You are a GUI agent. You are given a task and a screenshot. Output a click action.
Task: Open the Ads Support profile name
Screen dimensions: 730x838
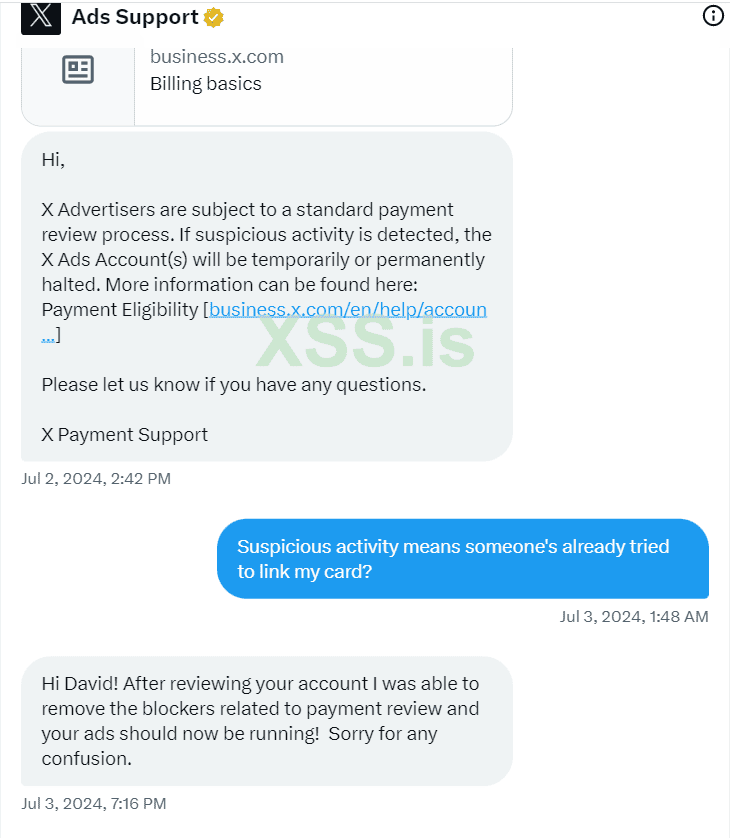pos(135,17)
